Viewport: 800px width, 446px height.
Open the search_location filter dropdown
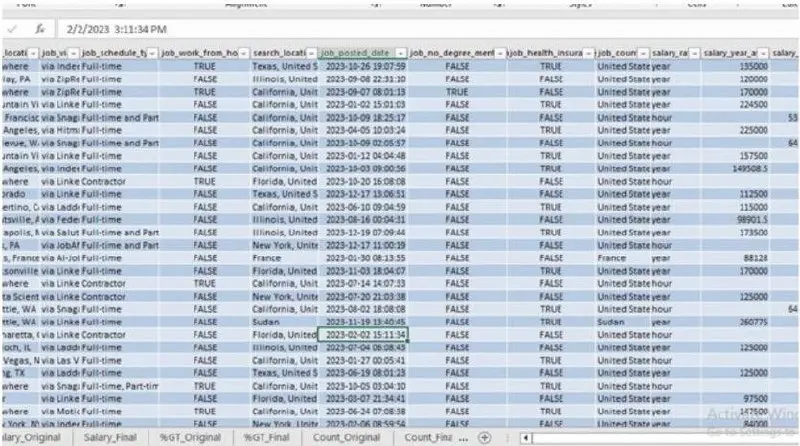(x=311, y=53)
